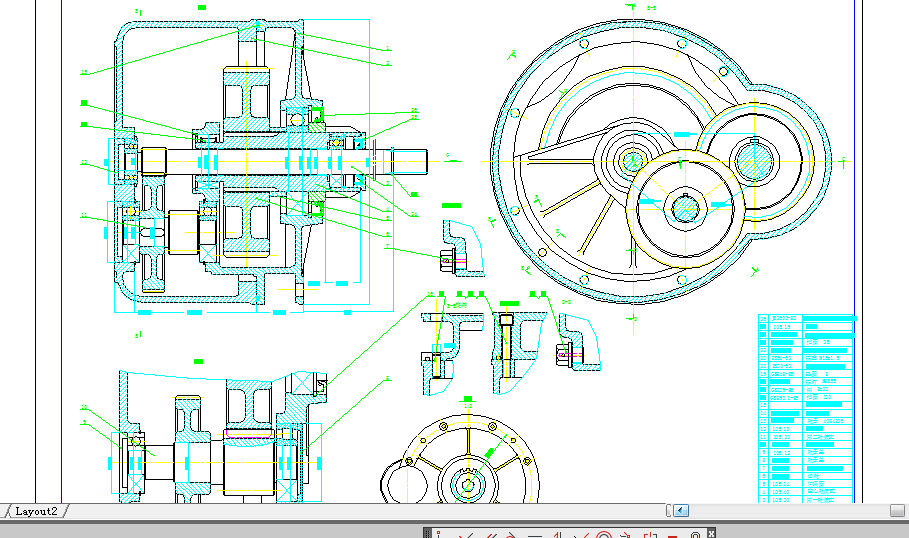
Task: Click the horizontal scrollbar left arrow
Action: pyautogui.click(x=681, y=510)
